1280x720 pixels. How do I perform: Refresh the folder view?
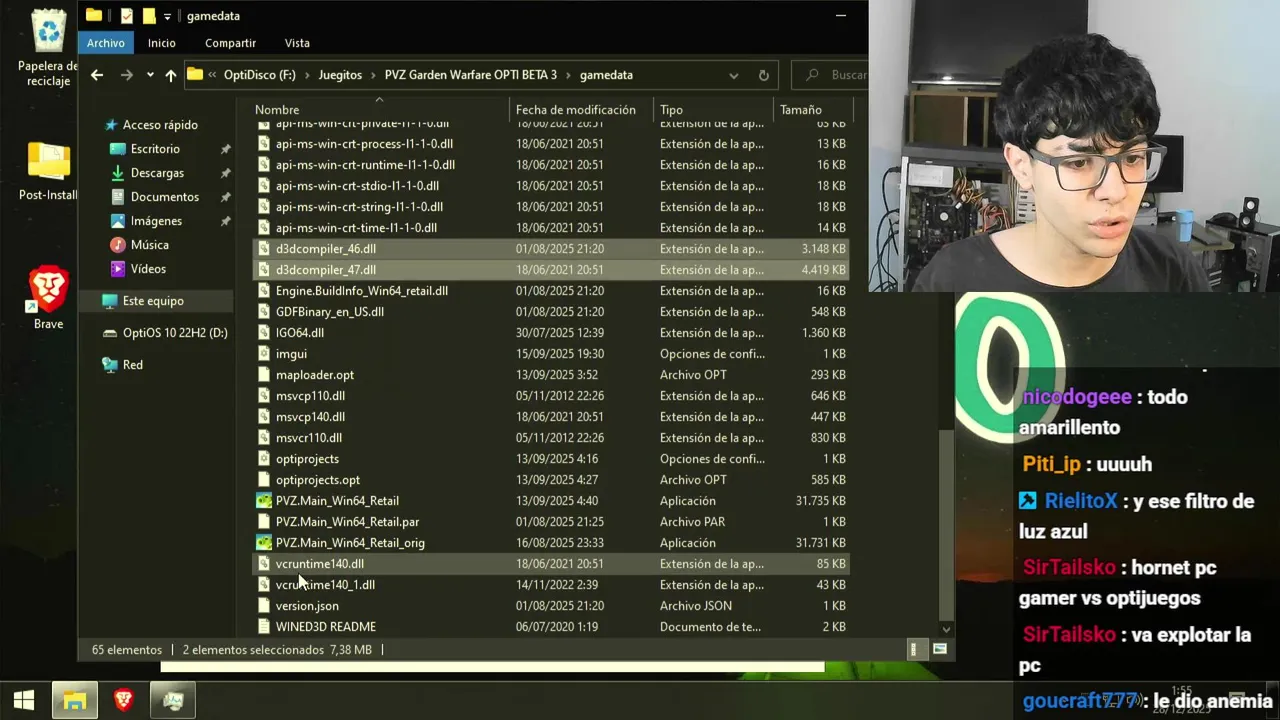pos(763,75)
